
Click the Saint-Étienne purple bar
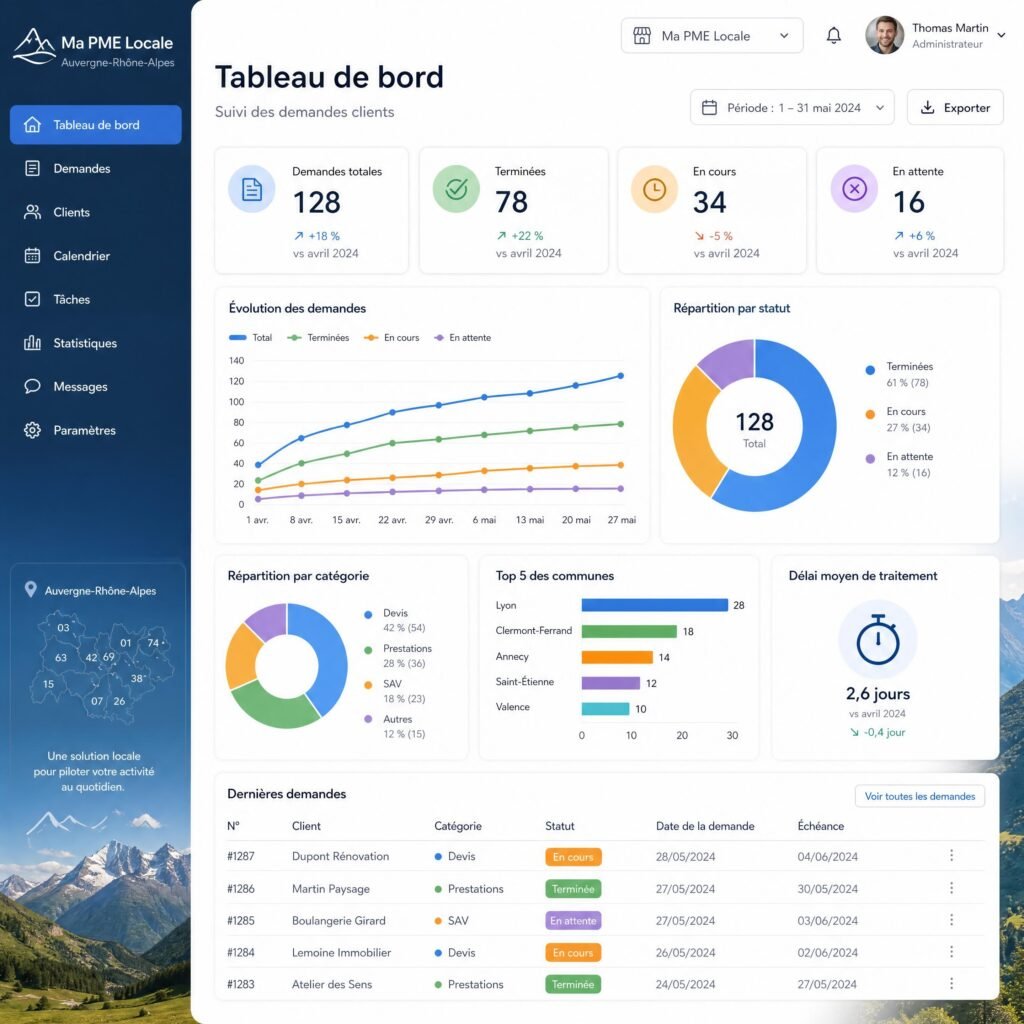pyautogui.click(x=611, y=683)
